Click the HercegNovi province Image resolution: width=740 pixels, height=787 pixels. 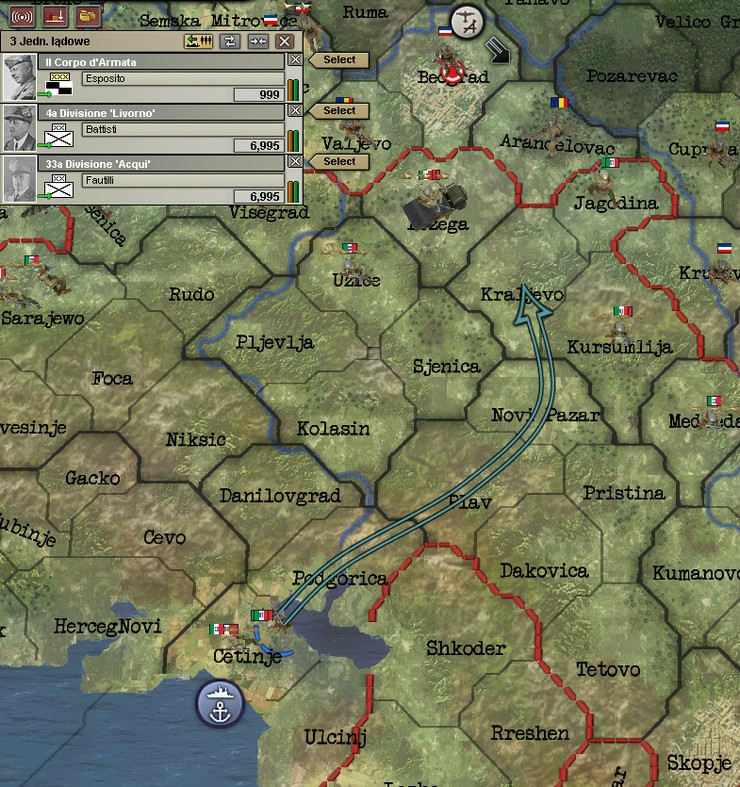point(107,626)
